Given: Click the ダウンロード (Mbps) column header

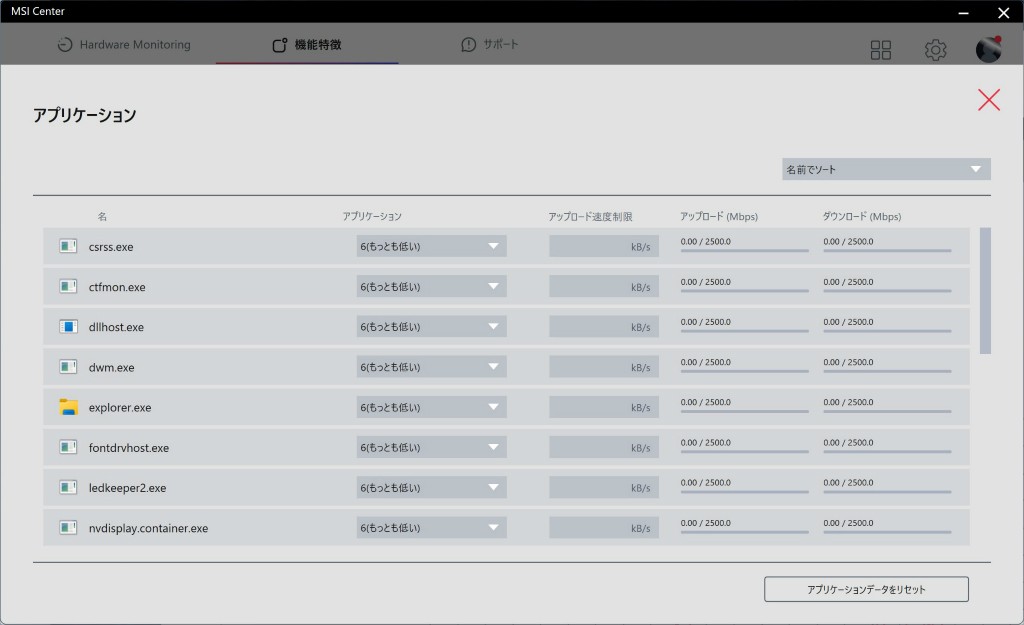Looking at the screenshot, I should coord(861,216).
